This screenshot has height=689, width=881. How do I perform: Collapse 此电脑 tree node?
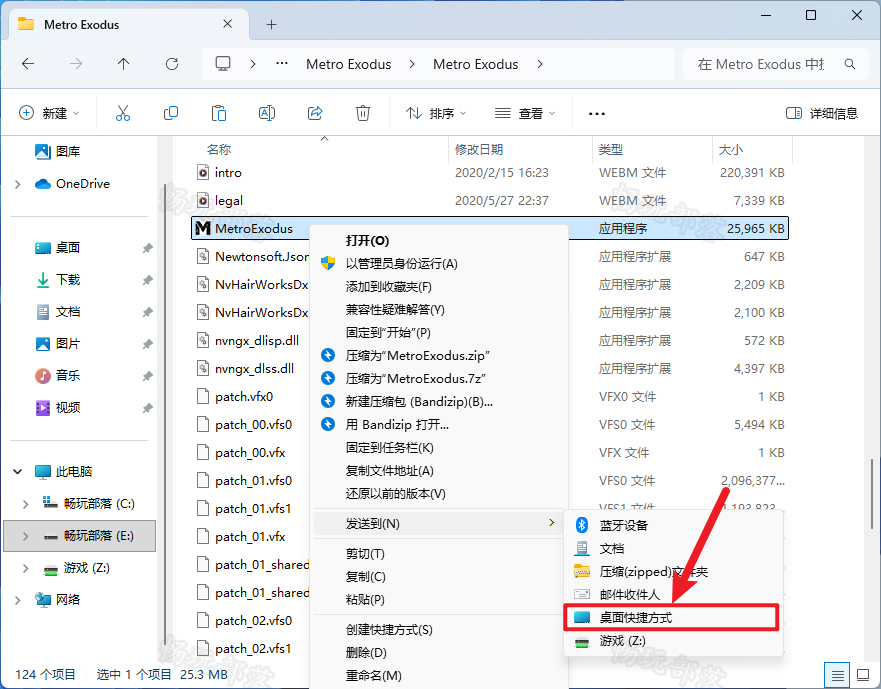pyautogui.click(x=17, y=472)
